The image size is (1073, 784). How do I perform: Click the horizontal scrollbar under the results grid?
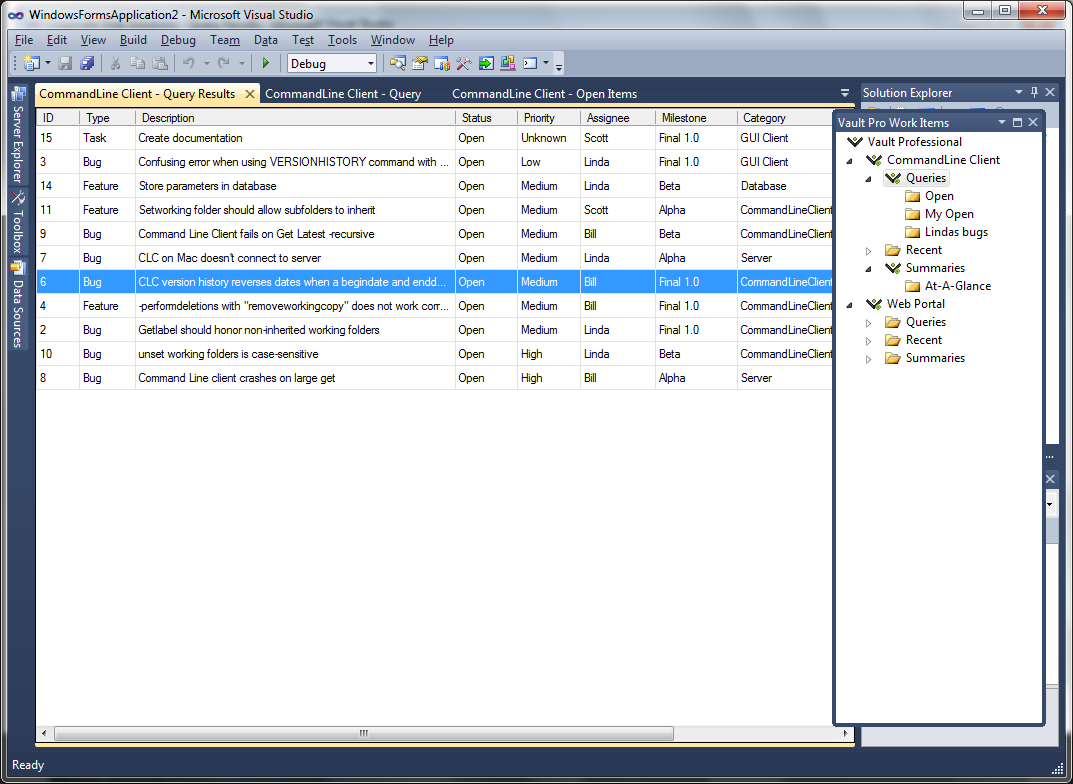(x=364, y=733)
